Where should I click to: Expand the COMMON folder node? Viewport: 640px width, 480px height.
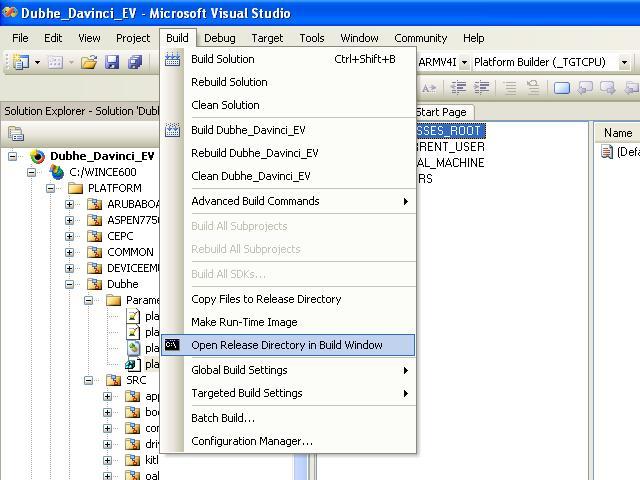pyautogui.click(x=69, y=252)
